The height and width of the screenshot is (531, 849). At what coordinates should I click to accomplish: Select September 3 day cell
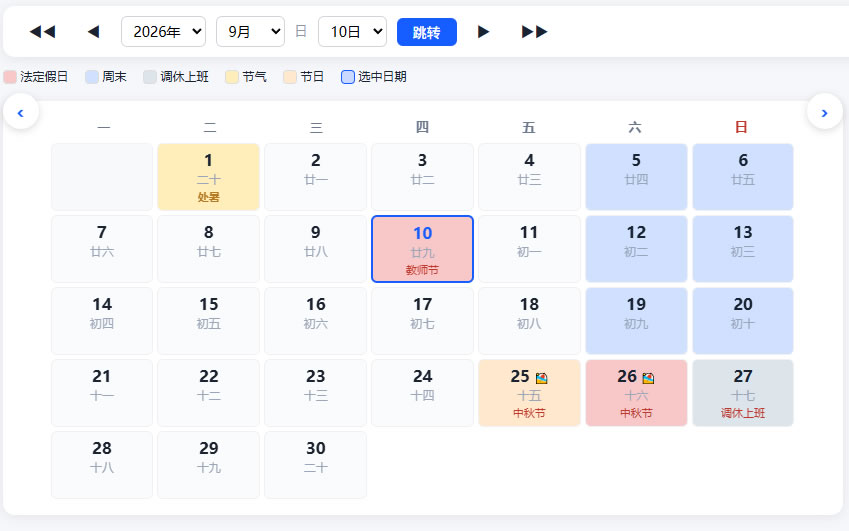point(422,177)
